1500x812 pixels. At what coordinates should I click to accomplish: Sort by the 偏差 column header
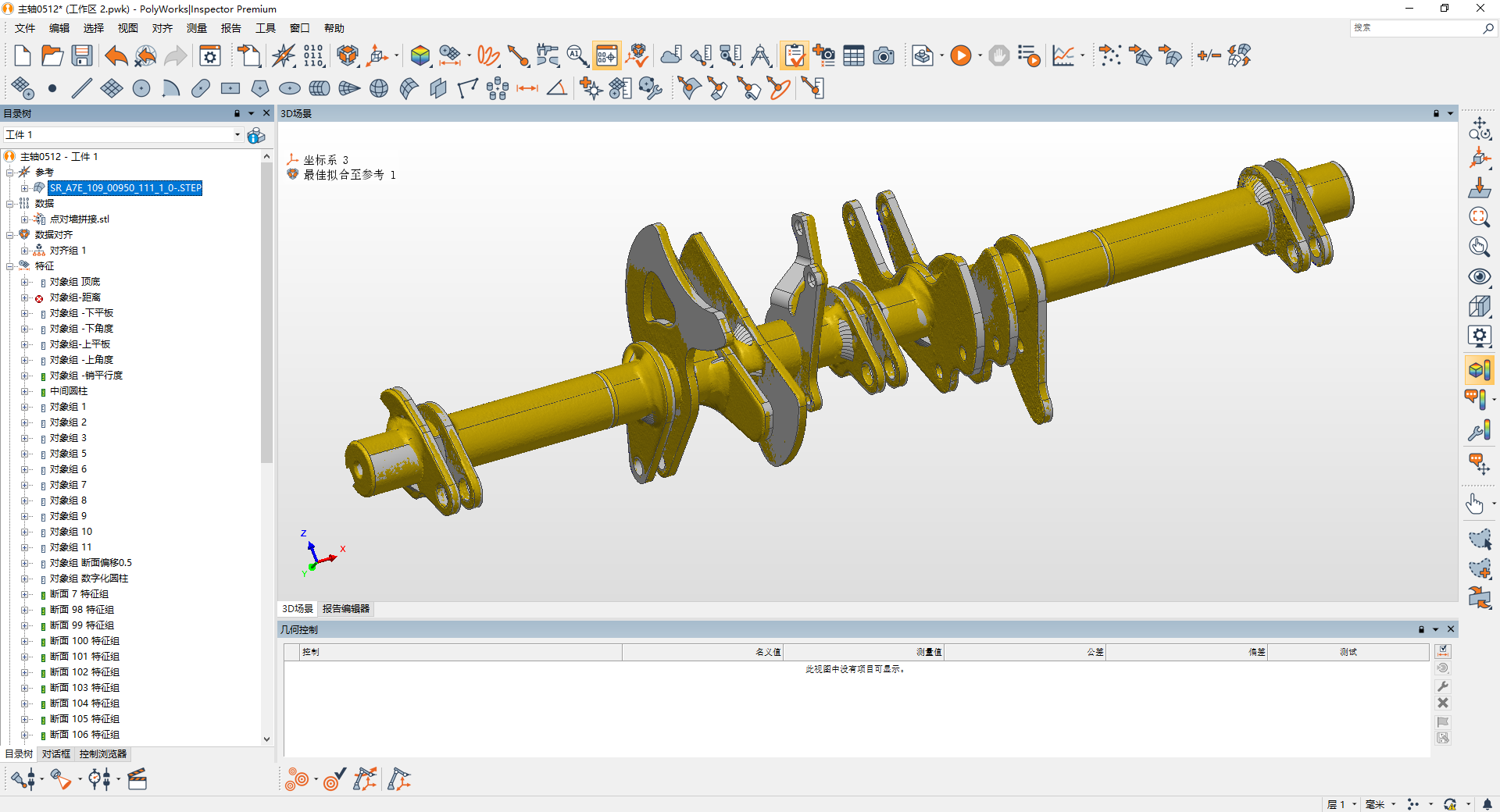(1187, 652)
